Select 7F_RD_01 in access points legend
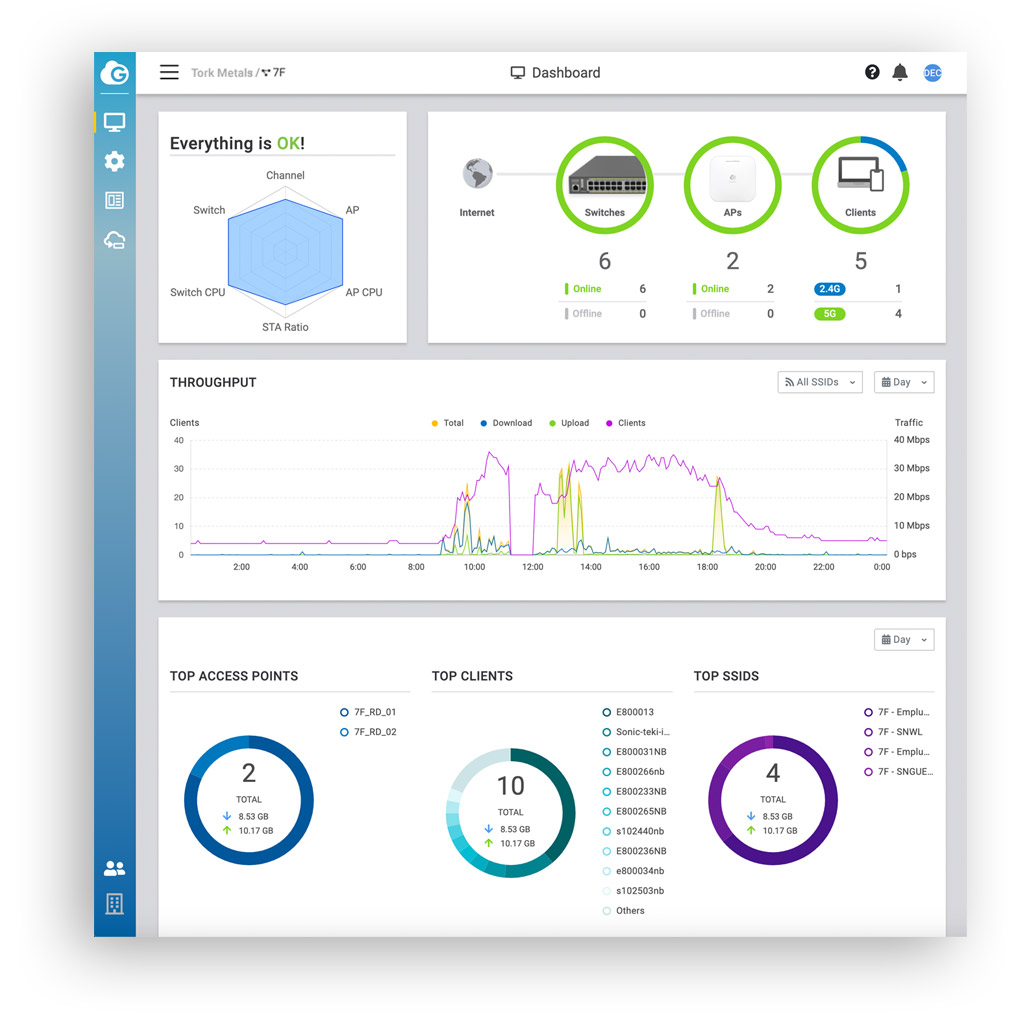The image size is (1026, 1026). pos(374,713)
